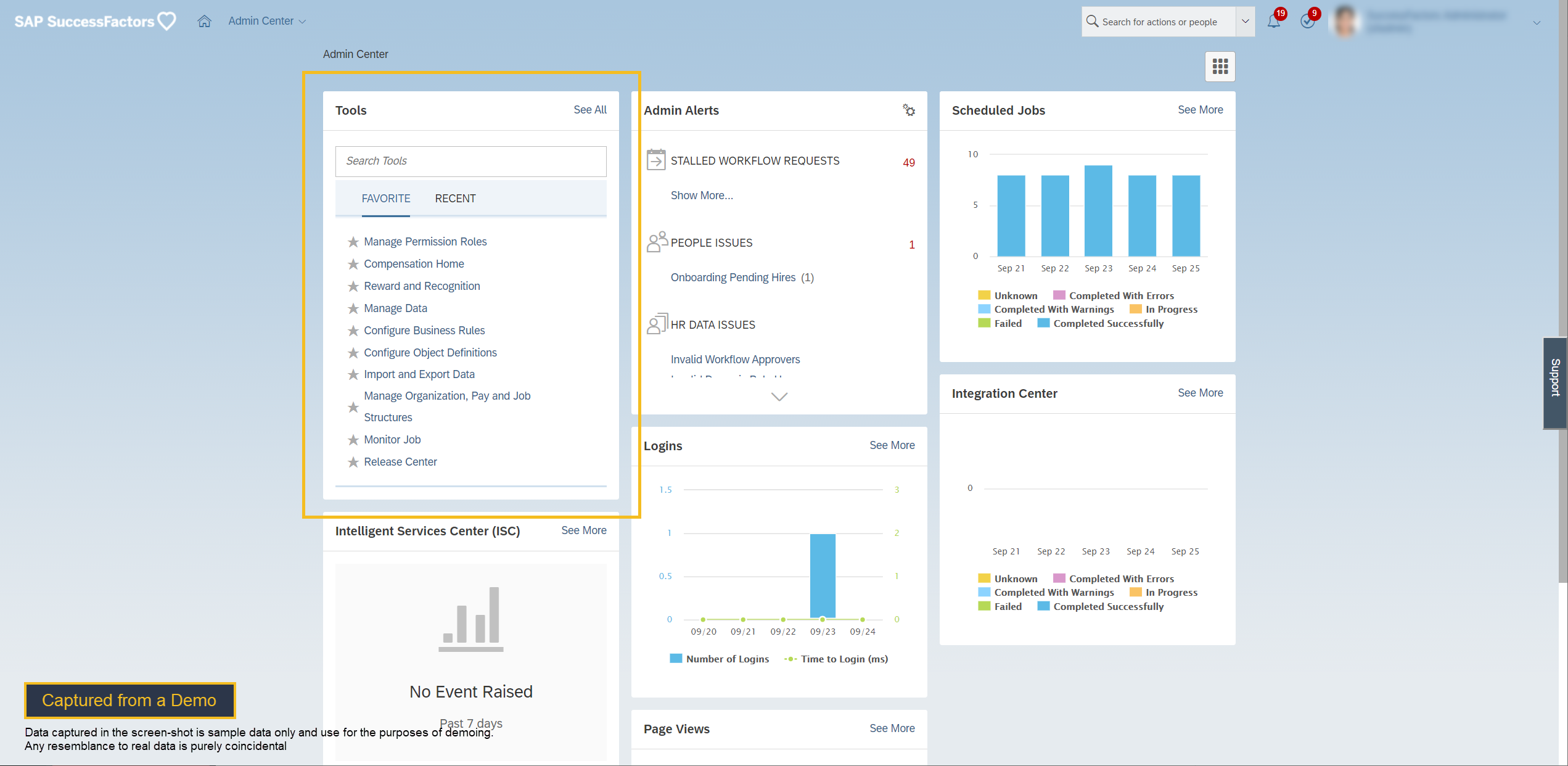Click See All in Tools
Image resolution: width=1568 pixels, height=766 pixels.
pos(590,110)
